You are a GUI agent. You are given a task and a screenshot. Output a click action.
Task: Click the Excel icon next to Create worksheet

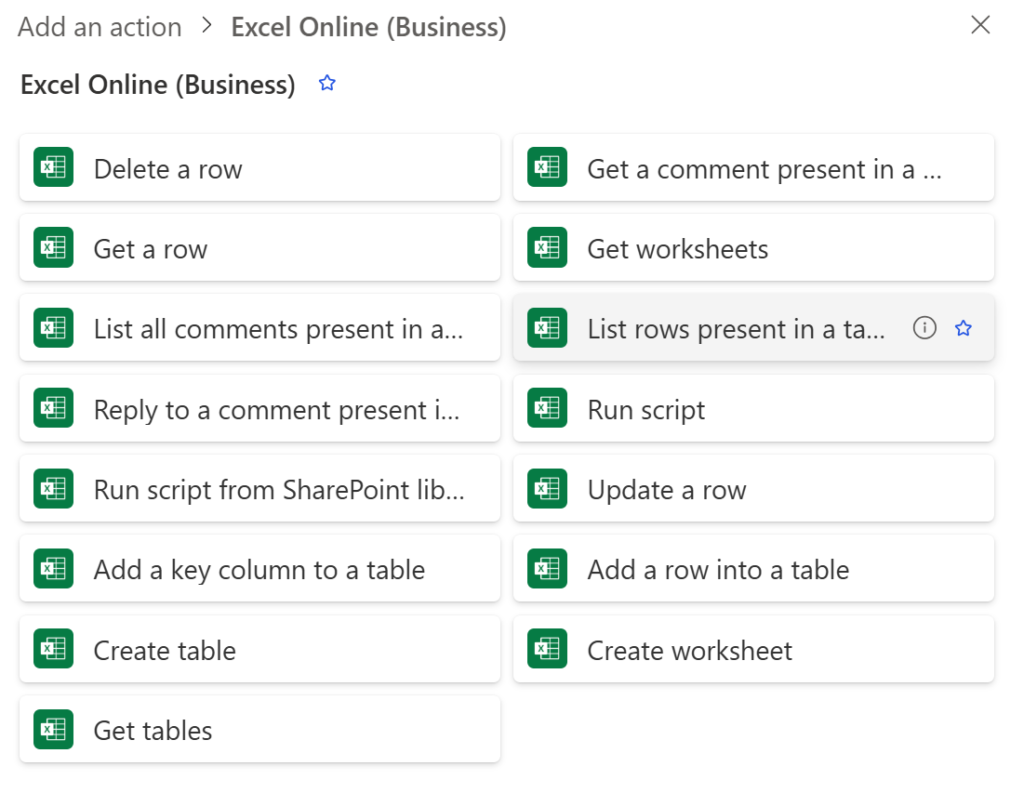pyautogui.click(x=547, y=649)
